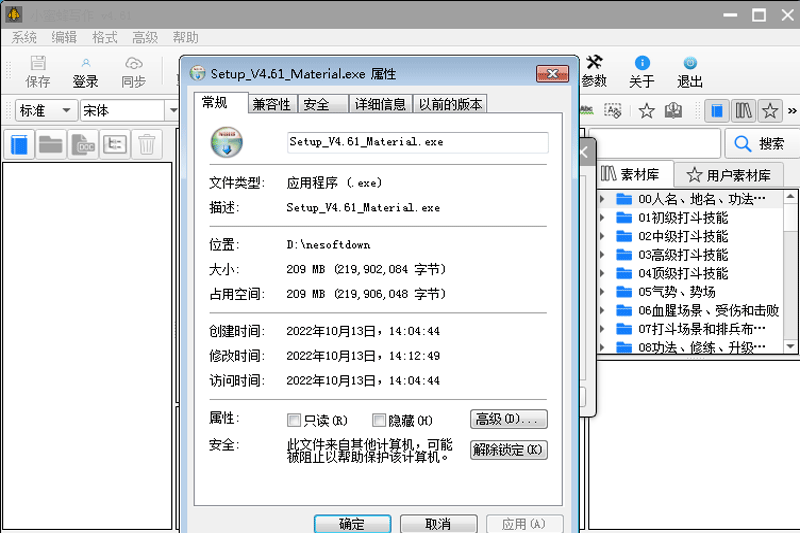The height and width of the screenshot is (533, 800).
Task: Close the properties dialog with red X
Action: pyautogui.click(x=552, y=74)
